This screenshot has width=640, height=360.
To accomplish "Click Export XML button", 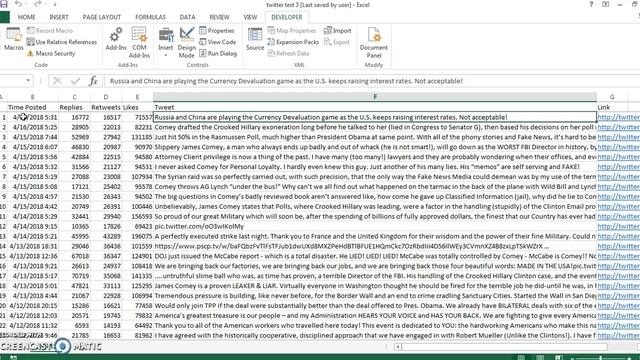I will click(x=337, y=42).
